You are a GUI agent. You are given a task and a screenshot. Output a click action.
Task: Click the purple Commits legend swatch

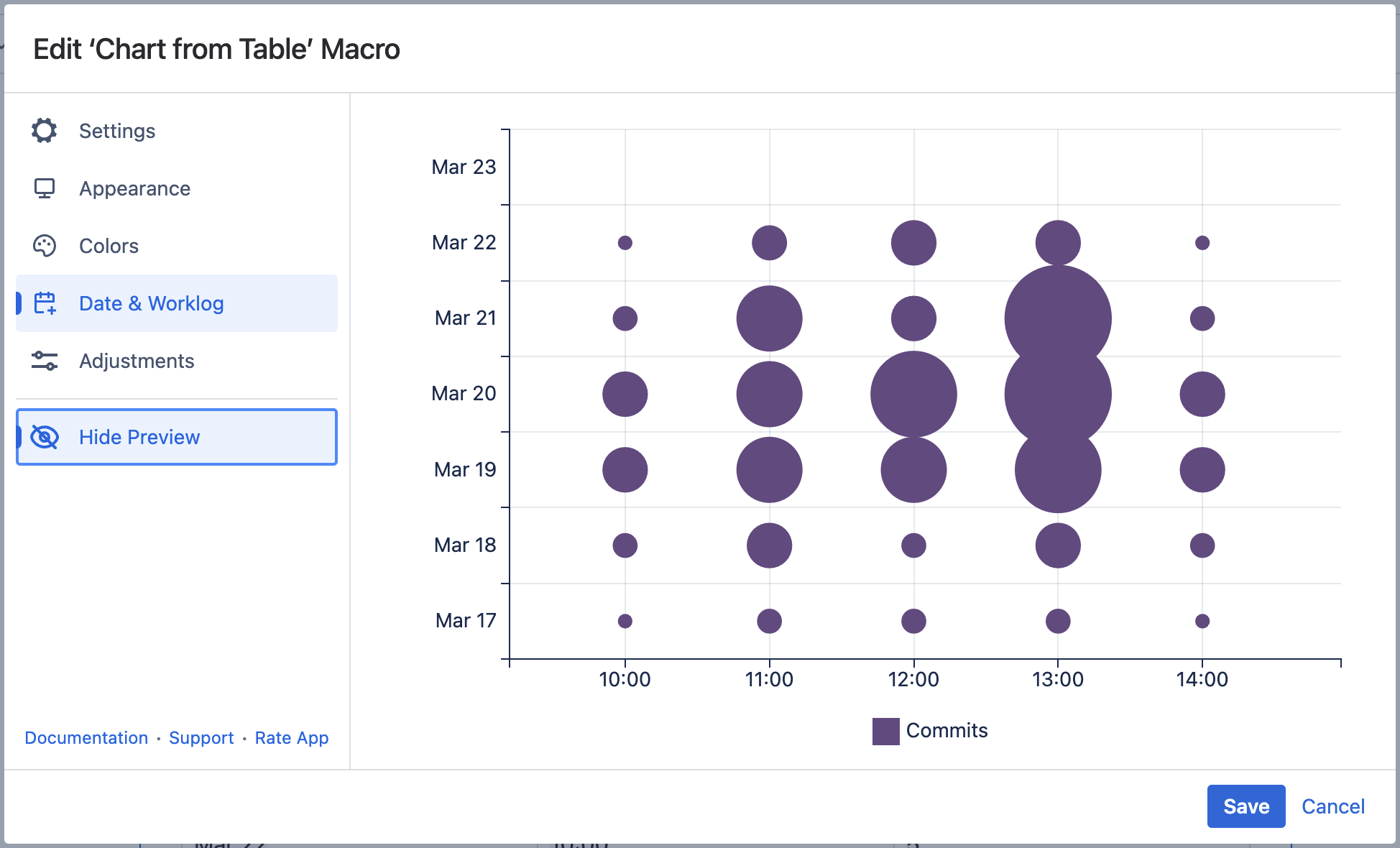[x=885, y=731]
